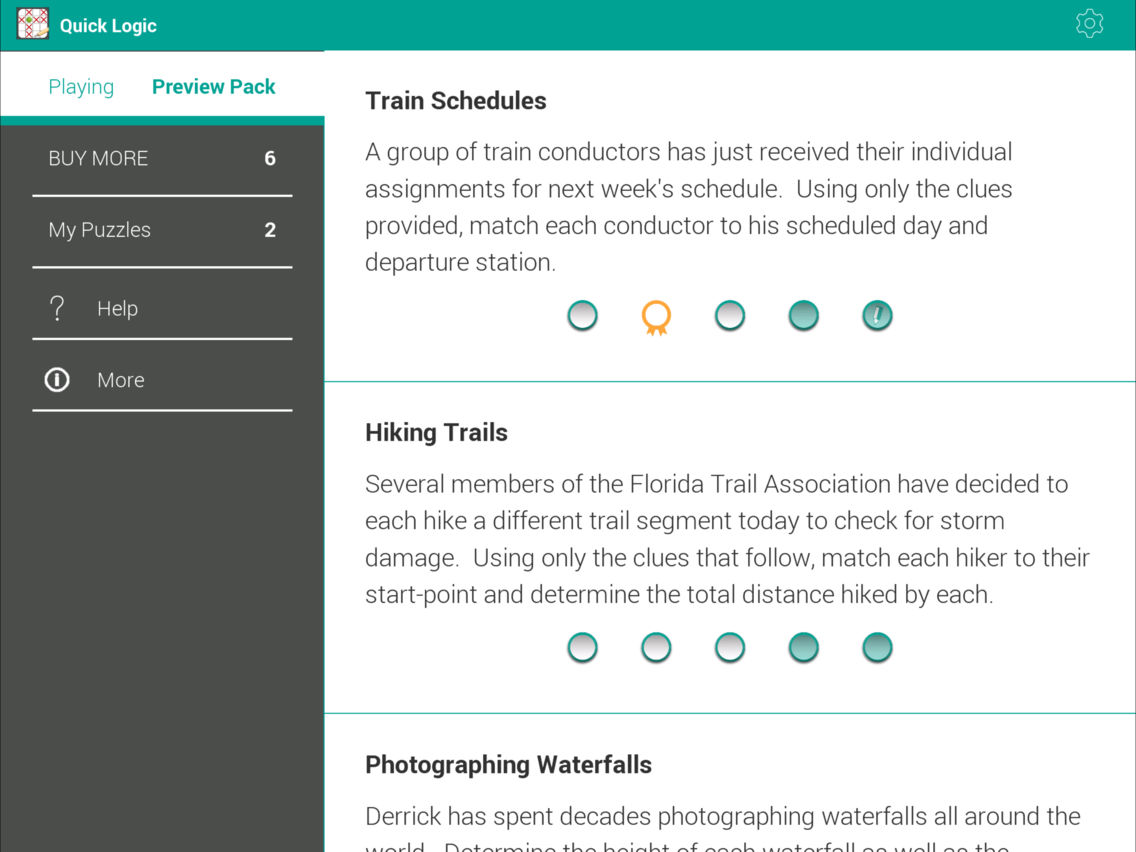Select third Hiking Trails puzzle circle

[x=730, y=648]
